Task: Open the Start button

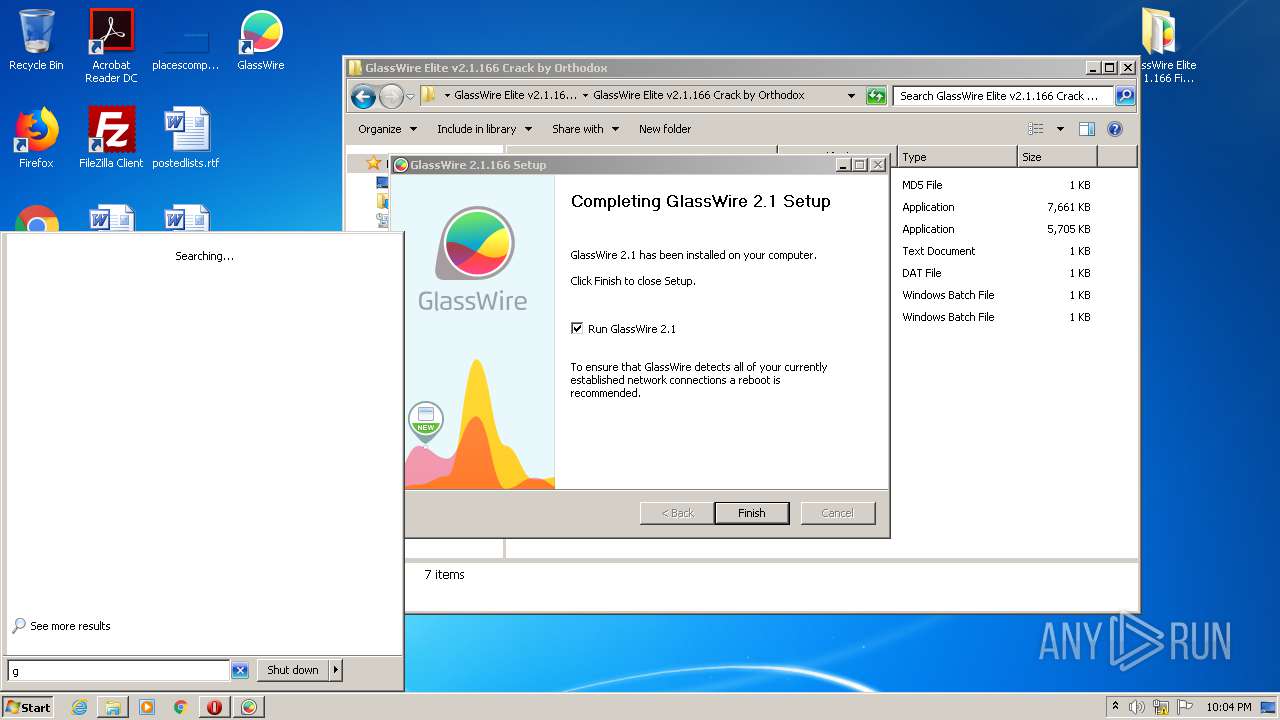Action: tap(28, 707)
